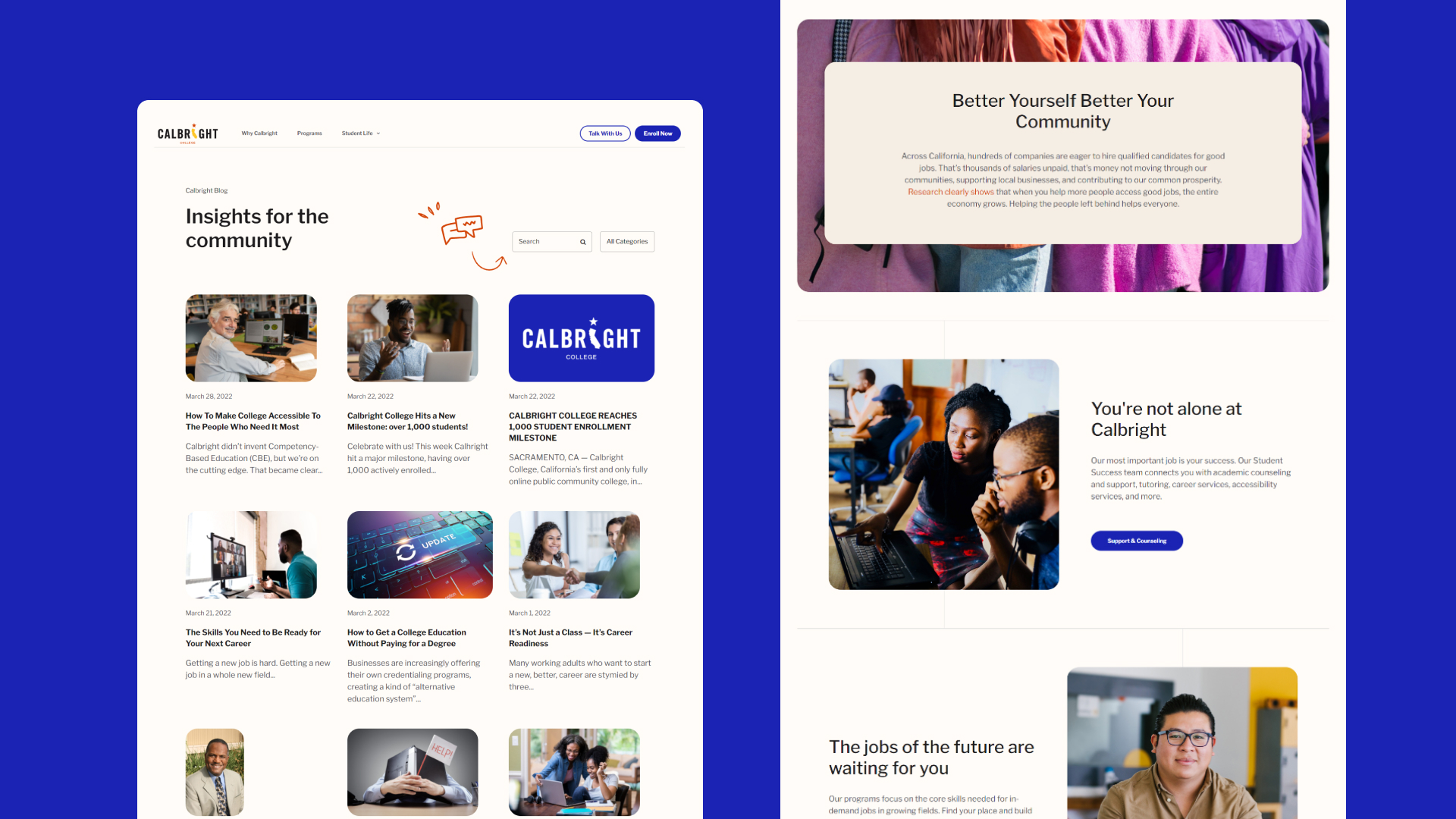Click the career readiness article thumbnail
1456x819 pixels.
[575, 553]
